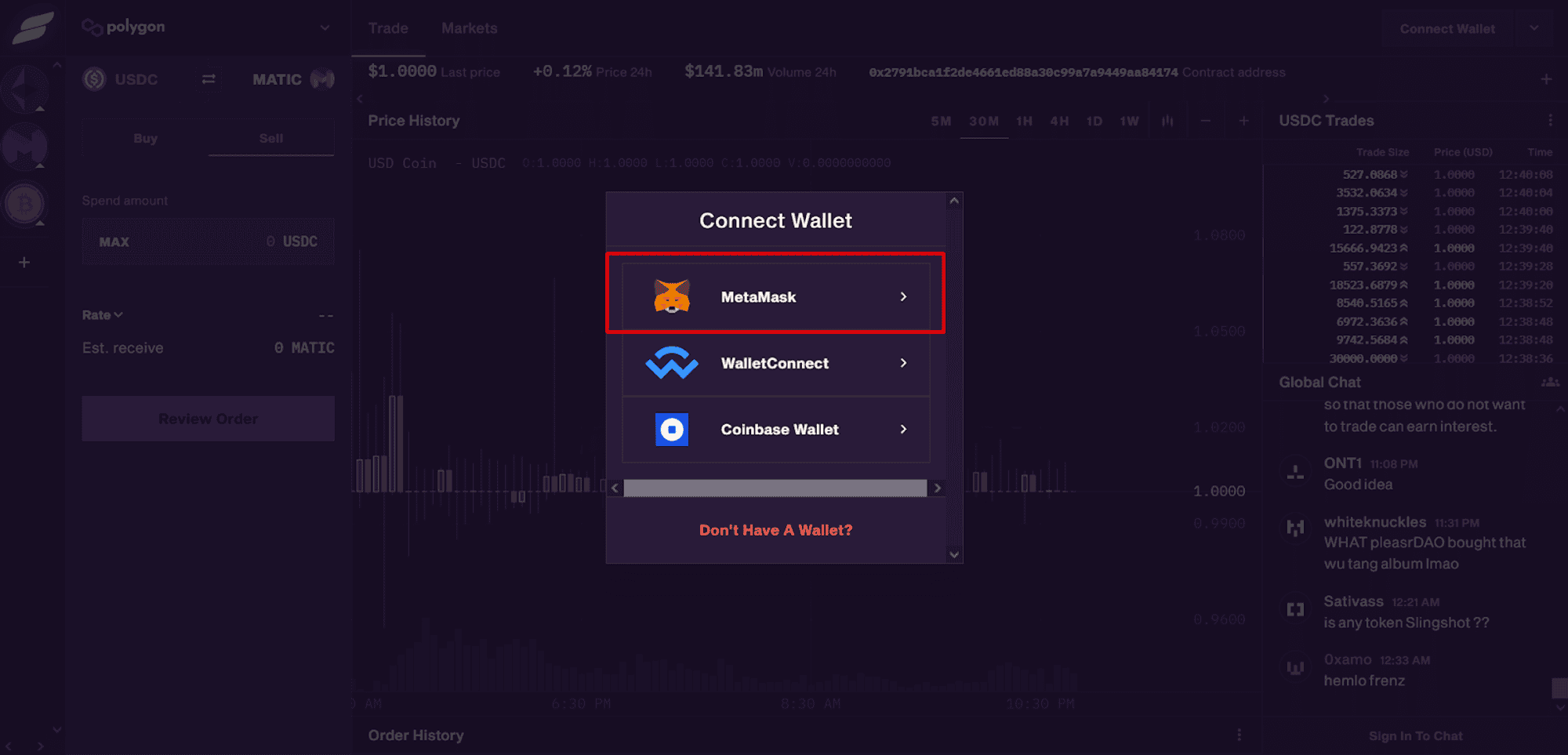Click ONT1 user avatar in chat
Screen dimensions: 1568x755
point(1295,472)
